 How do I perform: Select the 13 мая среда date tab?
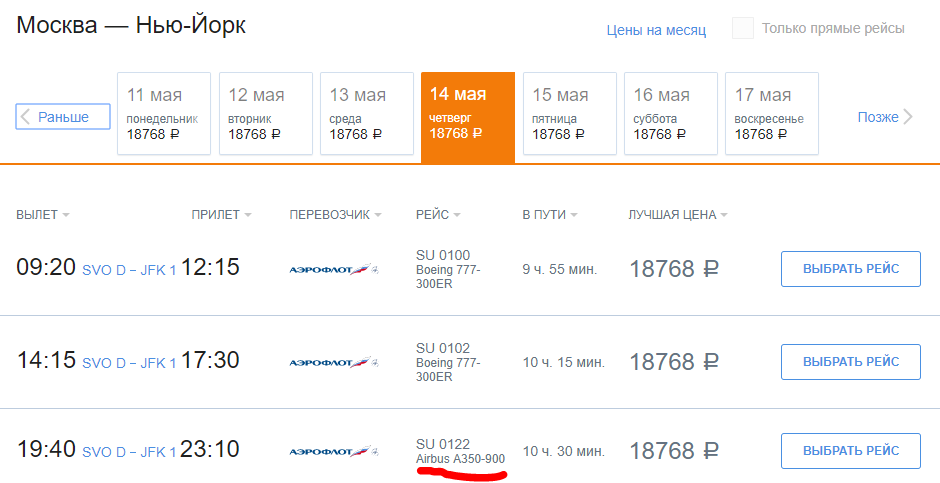pyautogui.click(x=367, y=114)
